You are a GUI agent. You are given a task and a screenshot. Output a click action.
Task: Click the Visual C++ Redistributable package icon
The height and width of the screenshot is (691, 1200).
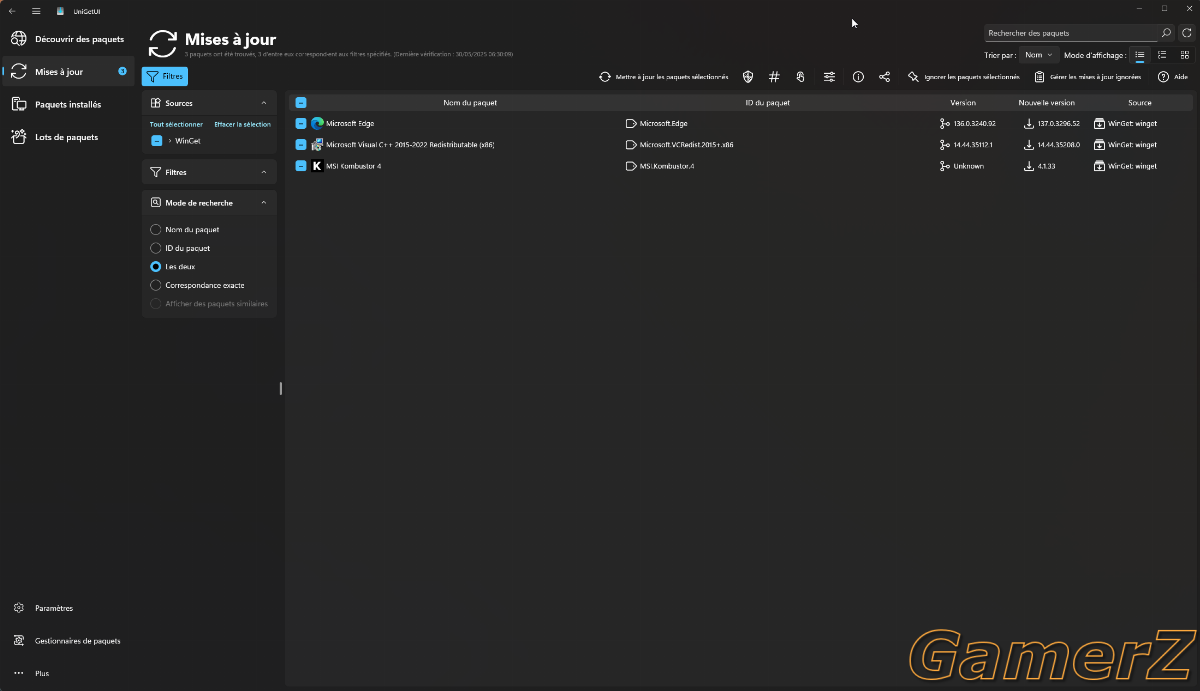(x=317, y=145)
